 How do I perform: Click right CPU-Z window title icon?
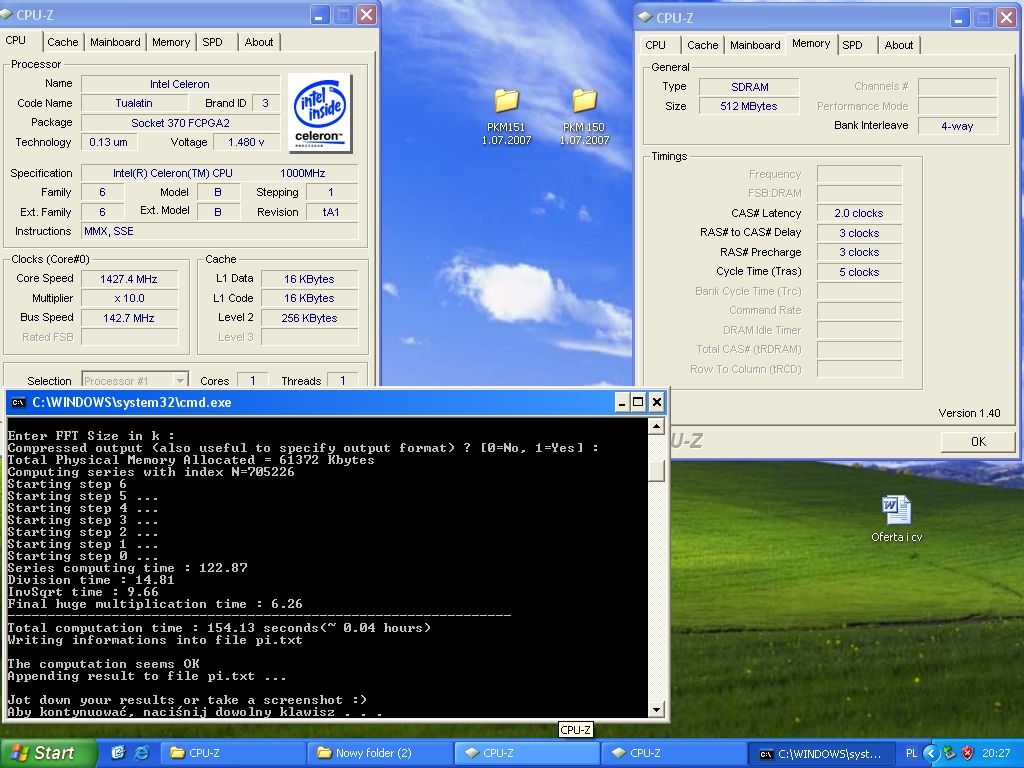(645, 17)
